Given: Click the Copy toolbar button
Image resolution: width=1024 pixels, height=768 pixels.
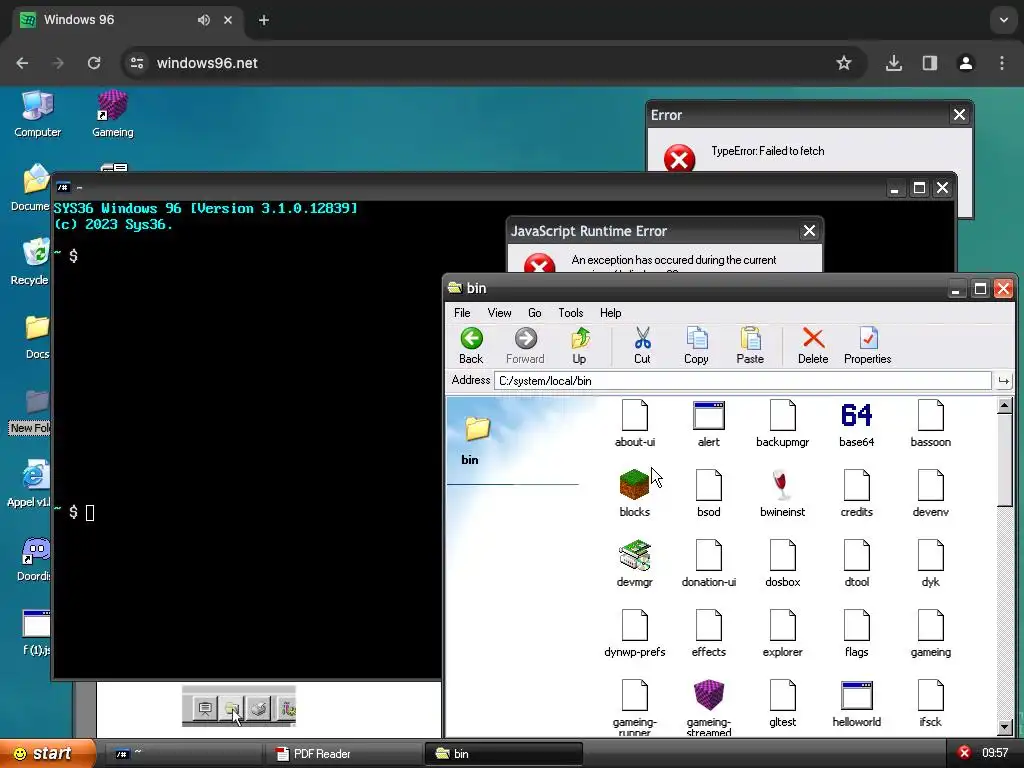Looking at the screenshot, I should pyautogui.click(x=696, y=345).
